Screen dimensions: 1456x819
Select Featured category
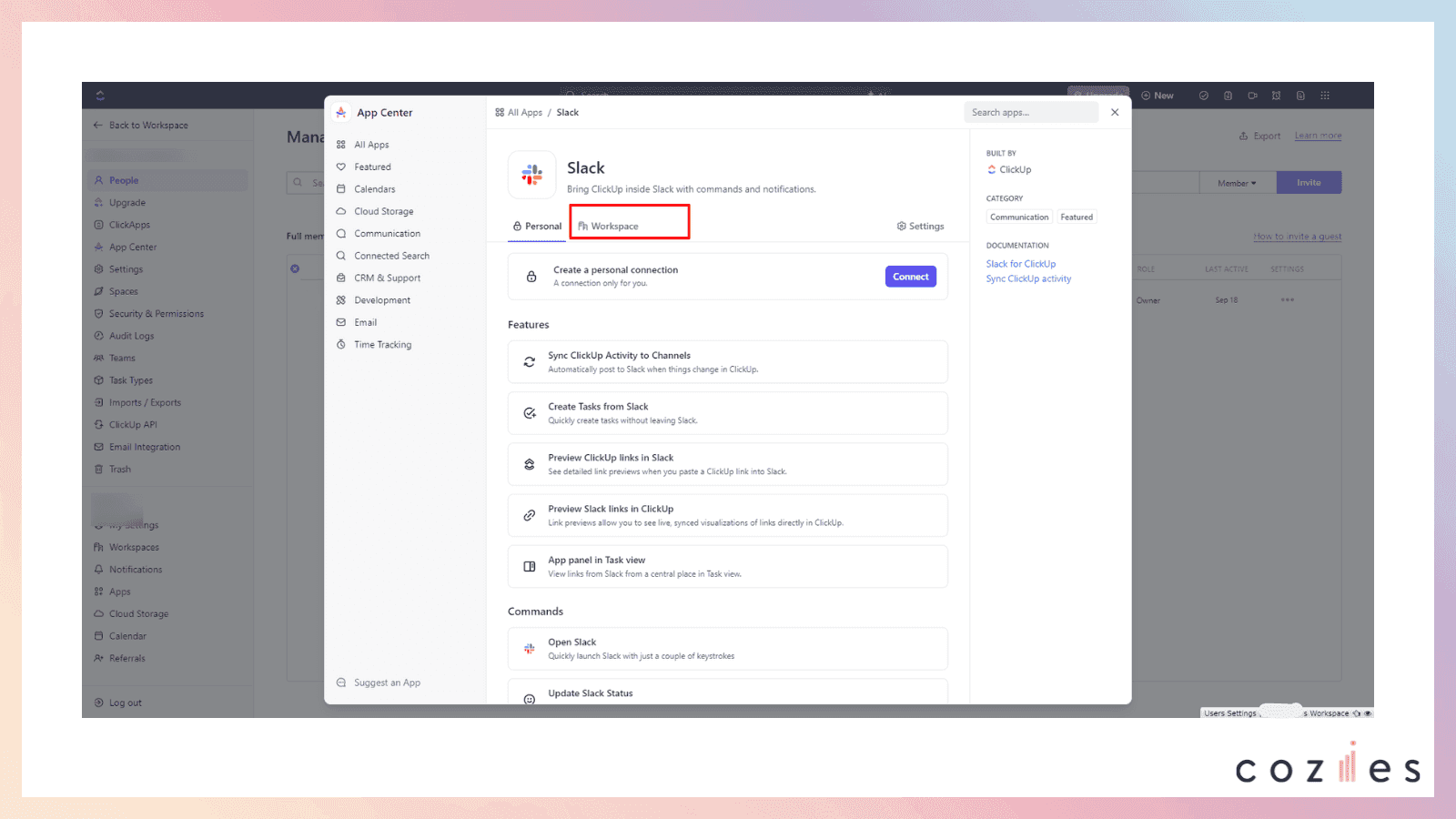click(x=364, y=167)
